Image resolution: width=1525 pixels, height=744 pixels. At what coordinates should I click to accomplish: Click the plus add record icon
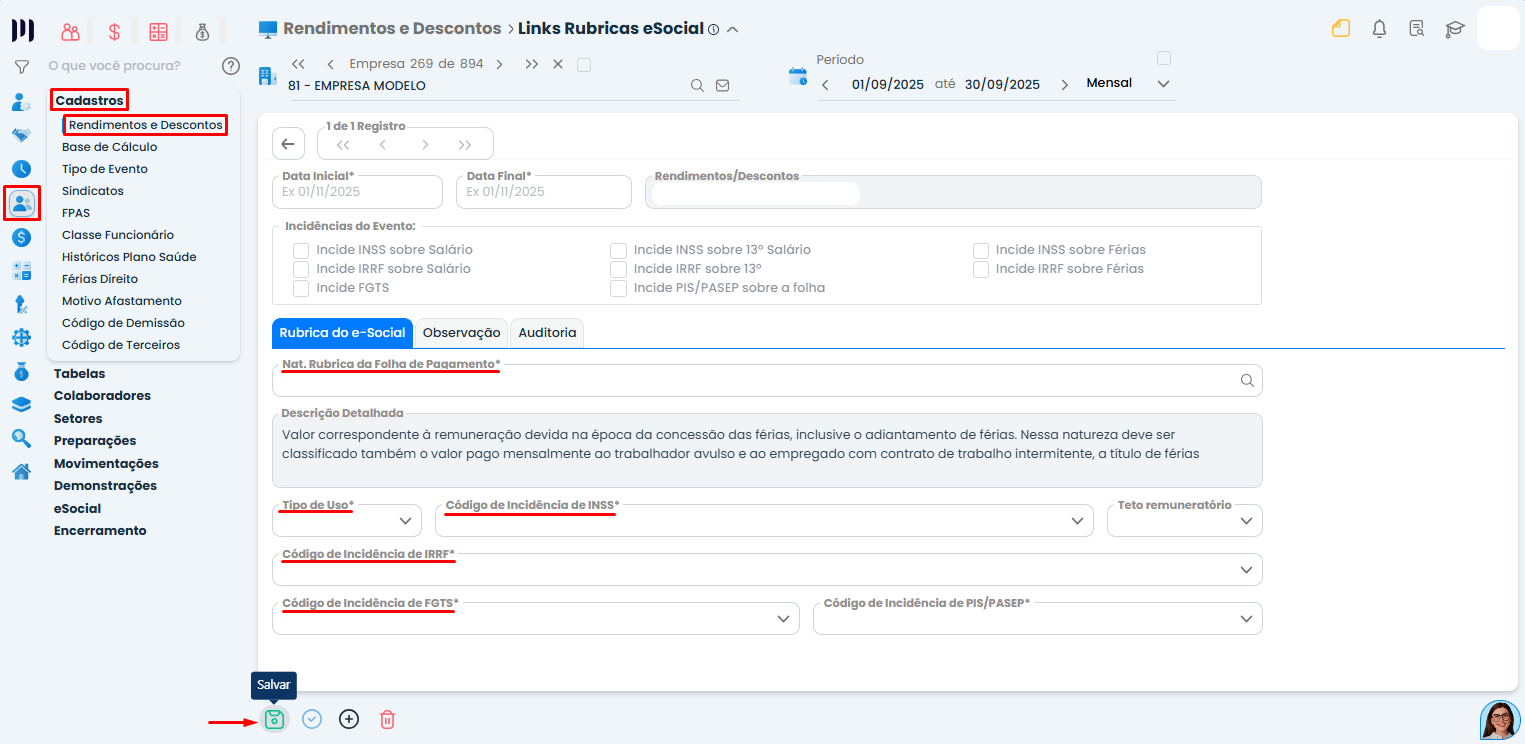349,719
